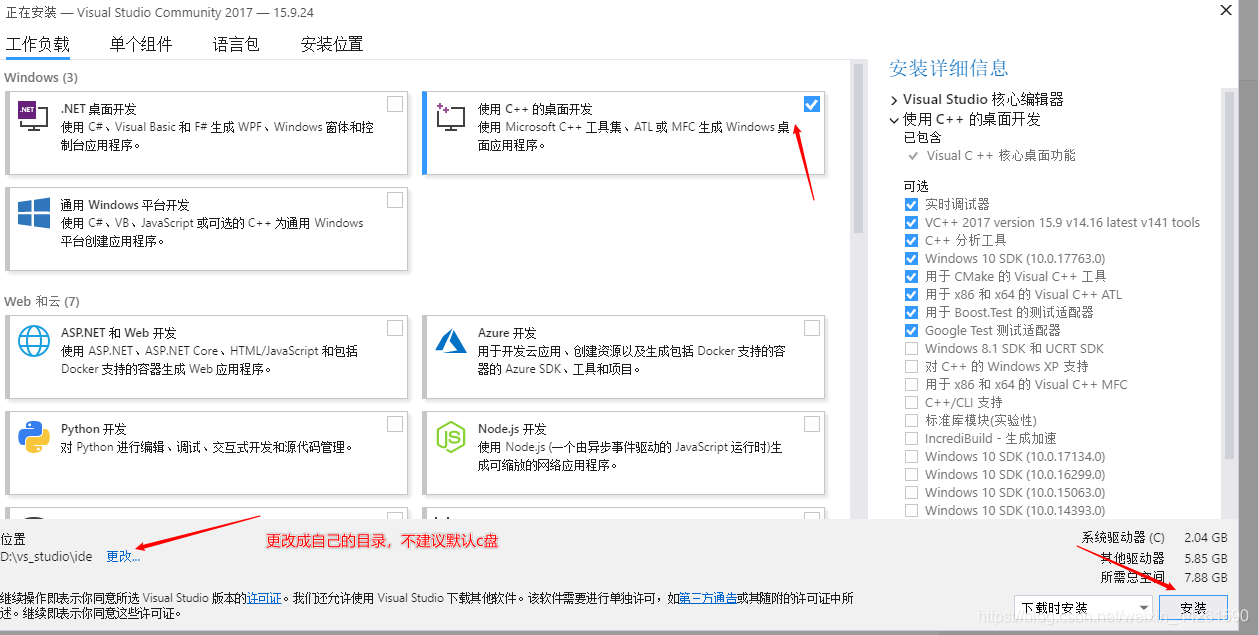Enable the Visual C++ MFC option
This screenshot has height=635, width=1259.
pyautogui.click(x=911, y=384)
